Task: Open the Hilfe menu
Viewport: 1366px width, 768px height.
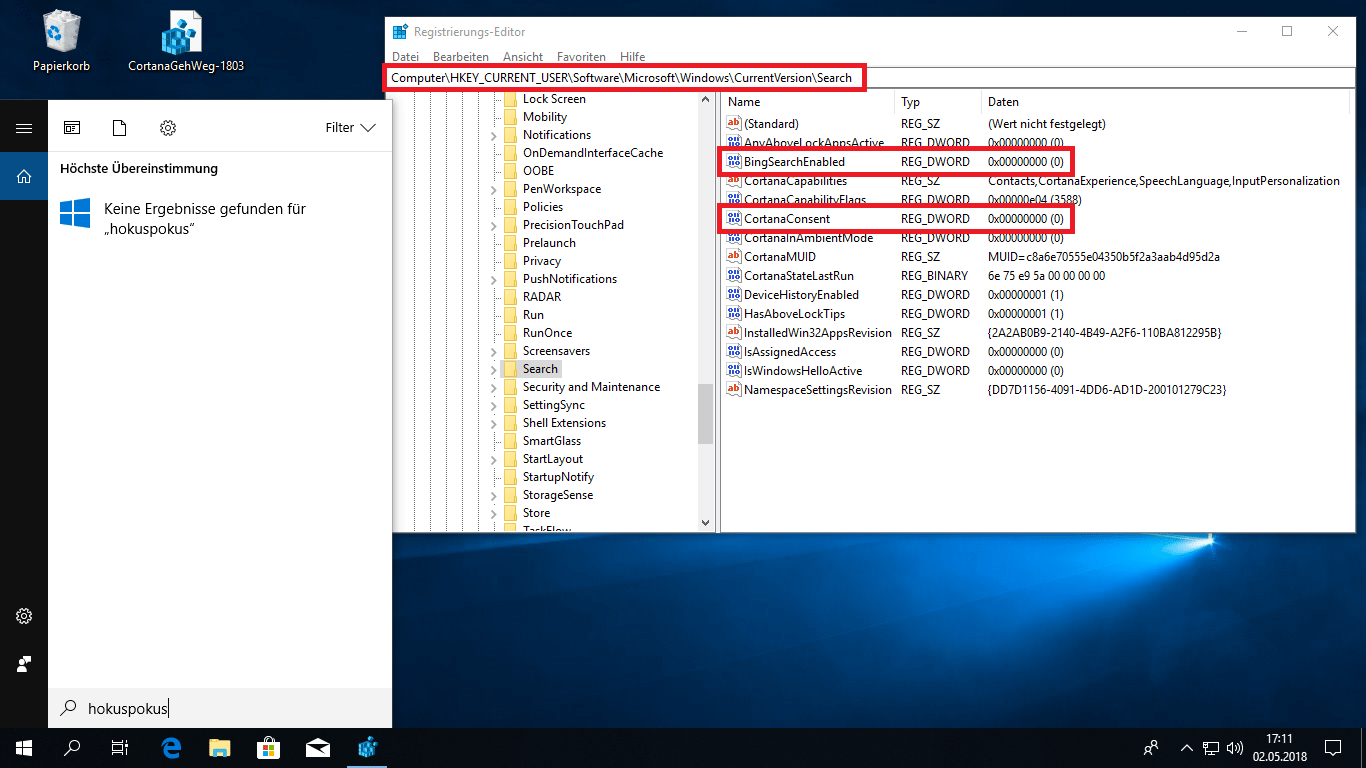Action: pos(632,57)
